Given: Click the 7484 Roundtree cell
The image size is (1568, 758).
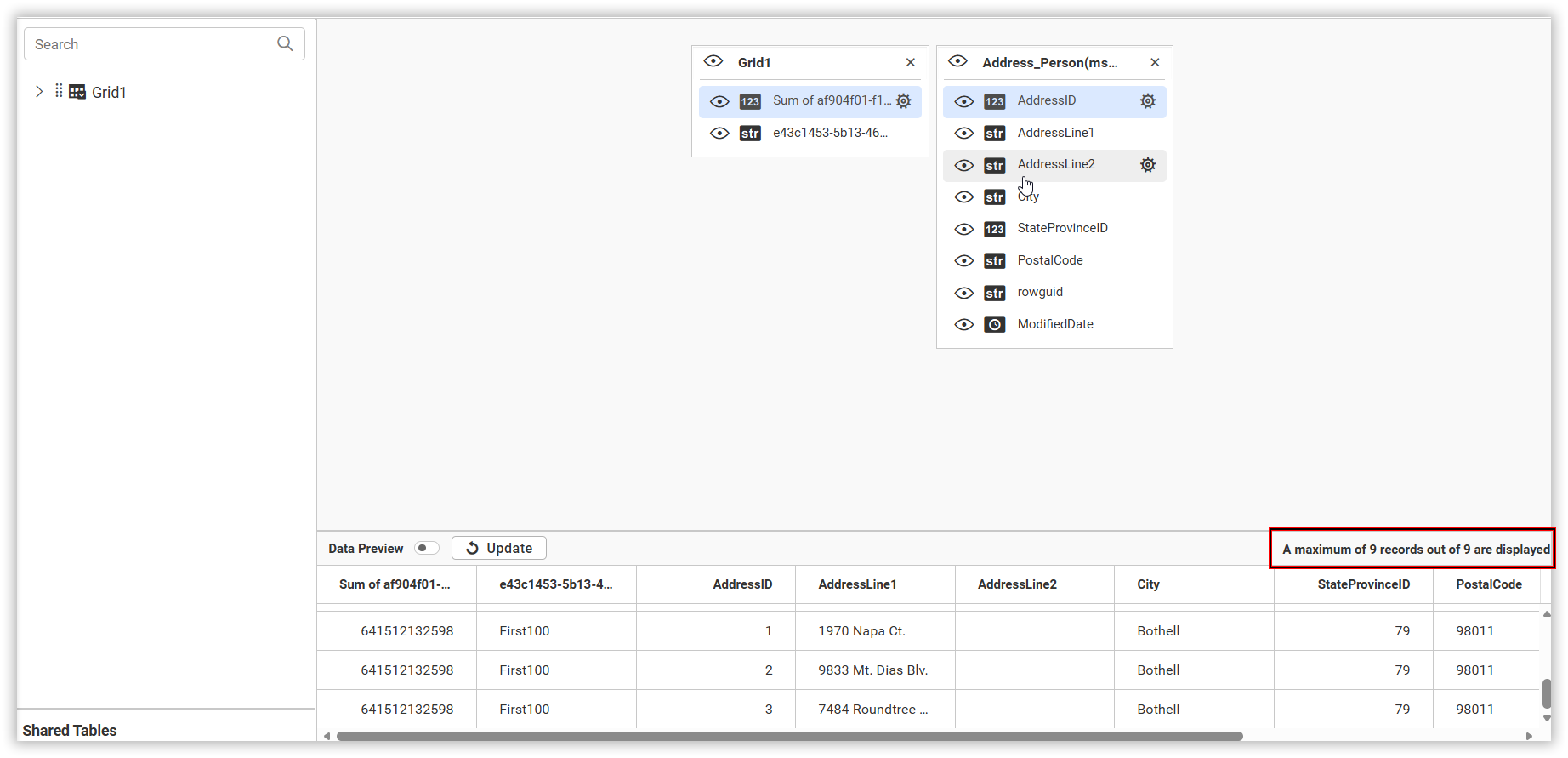Looking at the screenshot, I should click(875, 710).
